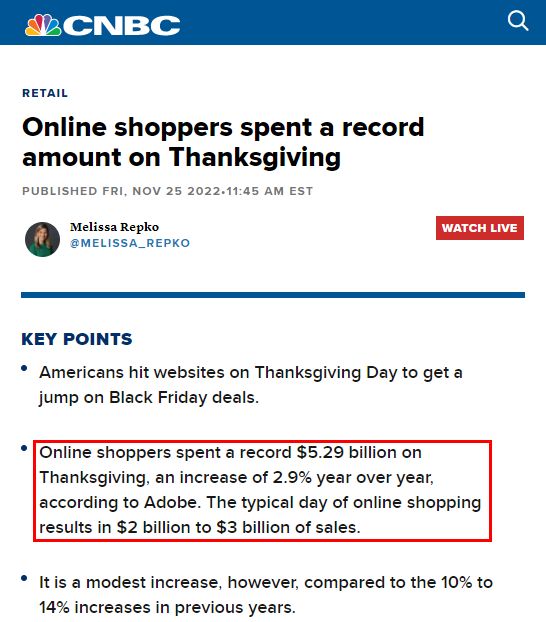546x622 pixels.
Task: Click the CNBC wordmark in header
Action: click(121, 26)
